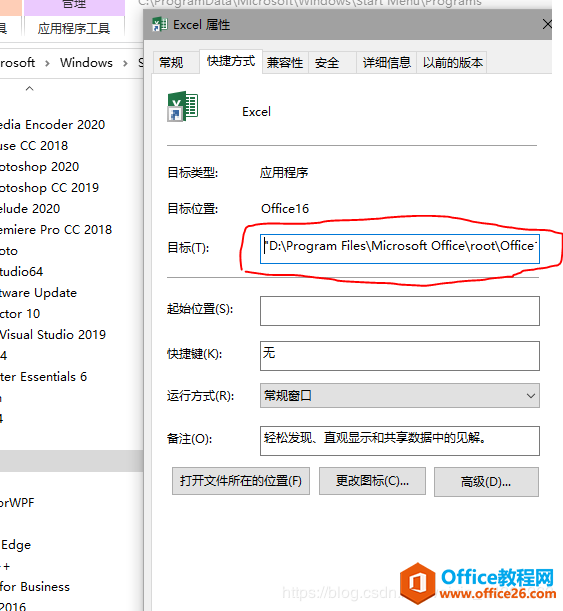Screen dimensions: 563x611
Task: Select the Premiere Pro CC 2018 item
Action: [x=56, y=230]
